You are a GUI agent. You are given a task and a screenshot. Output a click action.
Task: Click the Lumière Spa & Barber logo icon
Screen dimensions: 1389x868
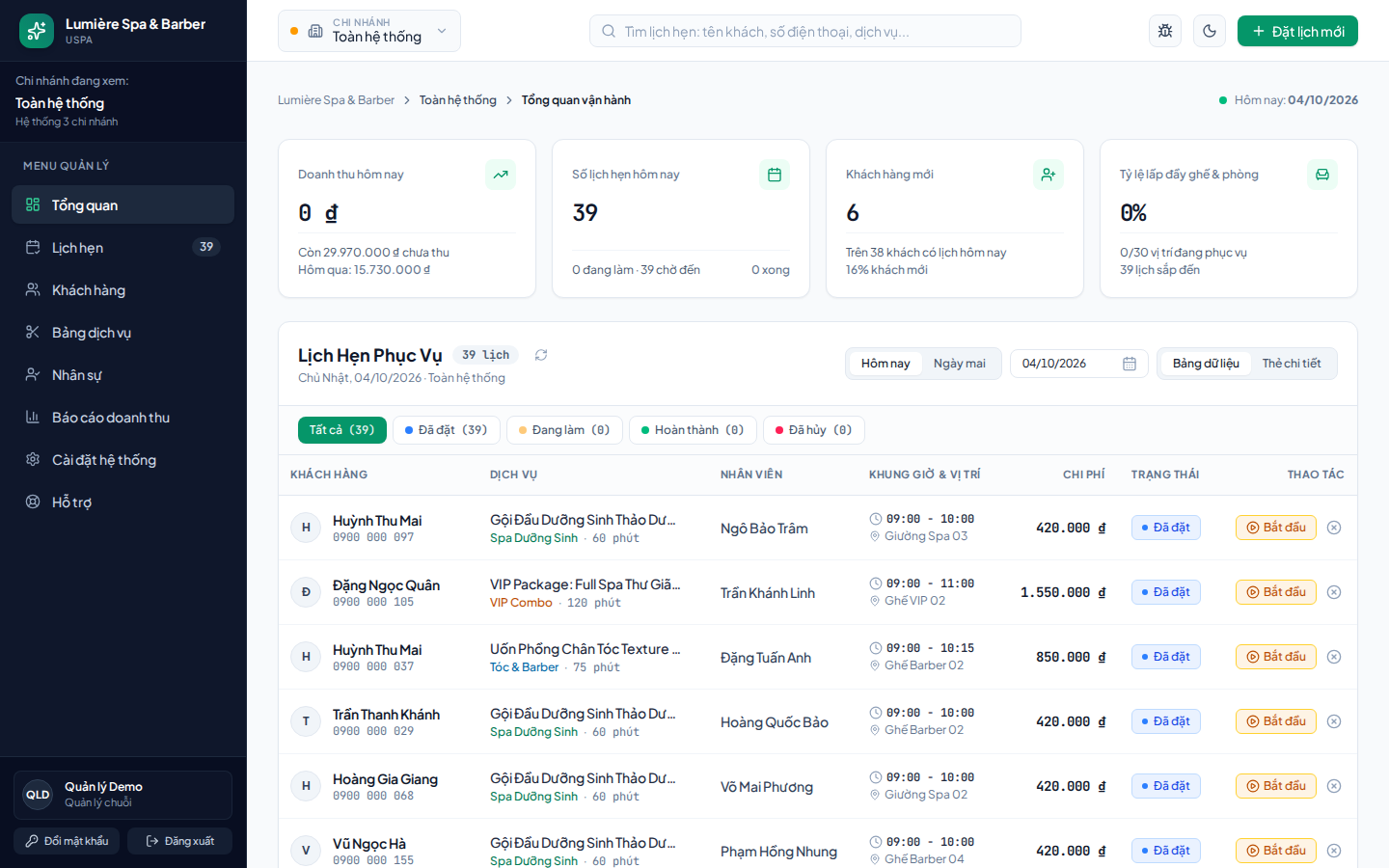[37, 31]
